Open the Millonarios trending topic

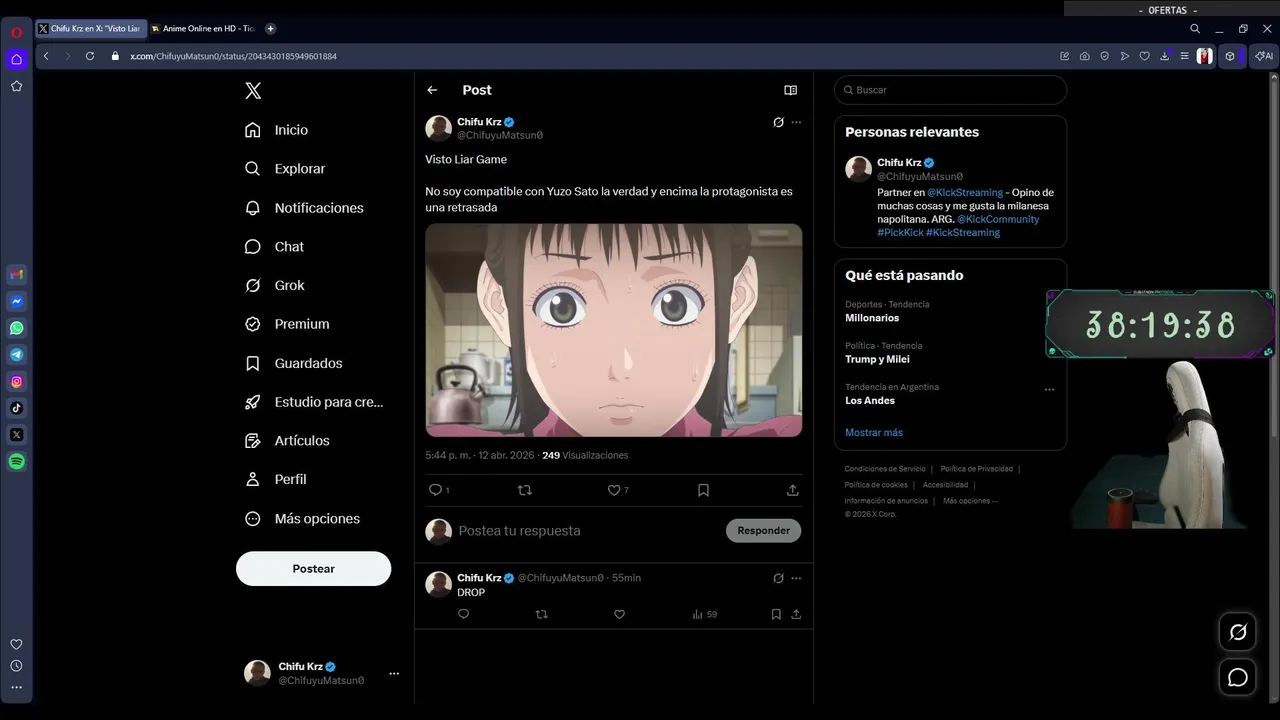pyautogui.click(x=872, y=318)
